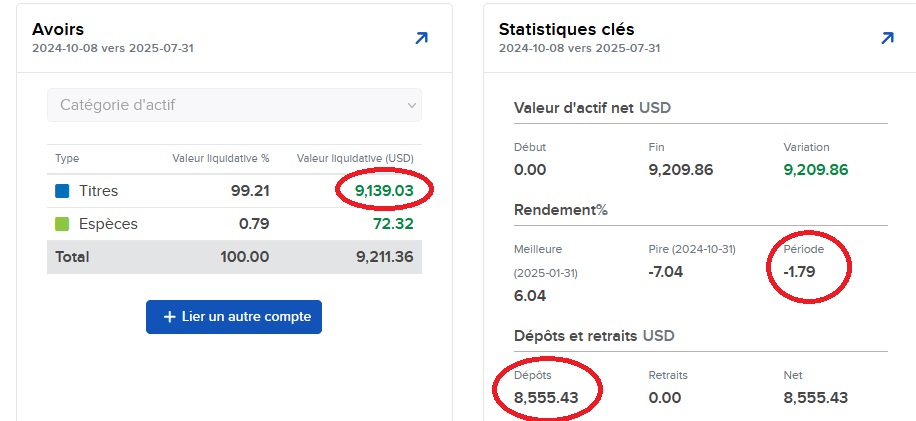The width and height of the screenshot is (916, 421).
Task: Click the green Variation value 9,209.86
Action: point(815,170)
